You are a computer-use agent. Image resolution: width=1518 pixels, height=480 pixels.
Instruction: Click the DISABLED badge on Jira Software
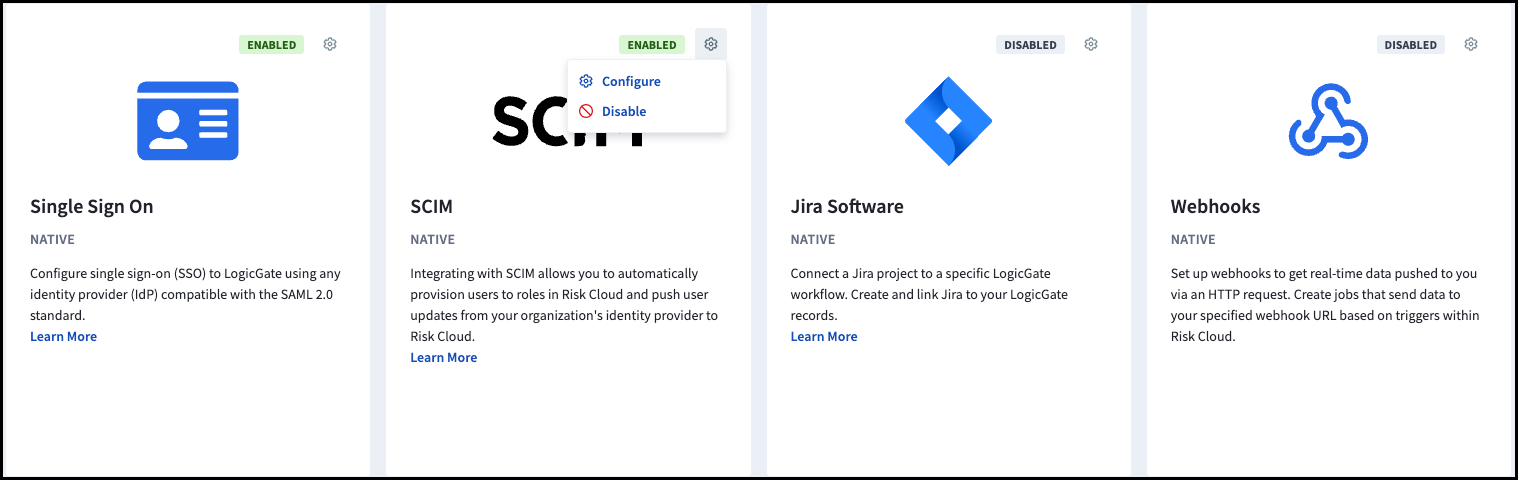pyautogui.click(x=1030, y=45)
